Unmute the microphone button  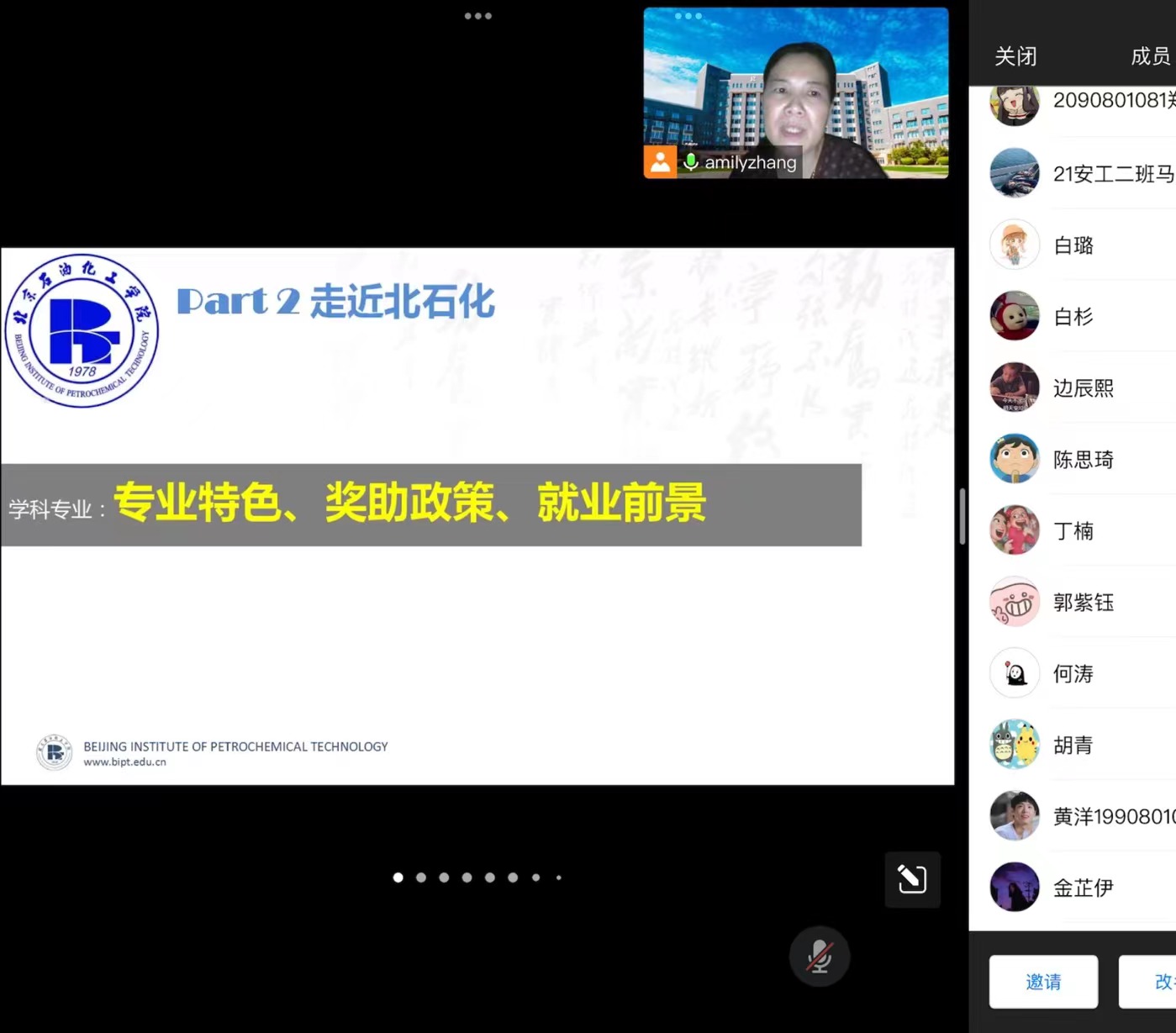tap(820, 957)
